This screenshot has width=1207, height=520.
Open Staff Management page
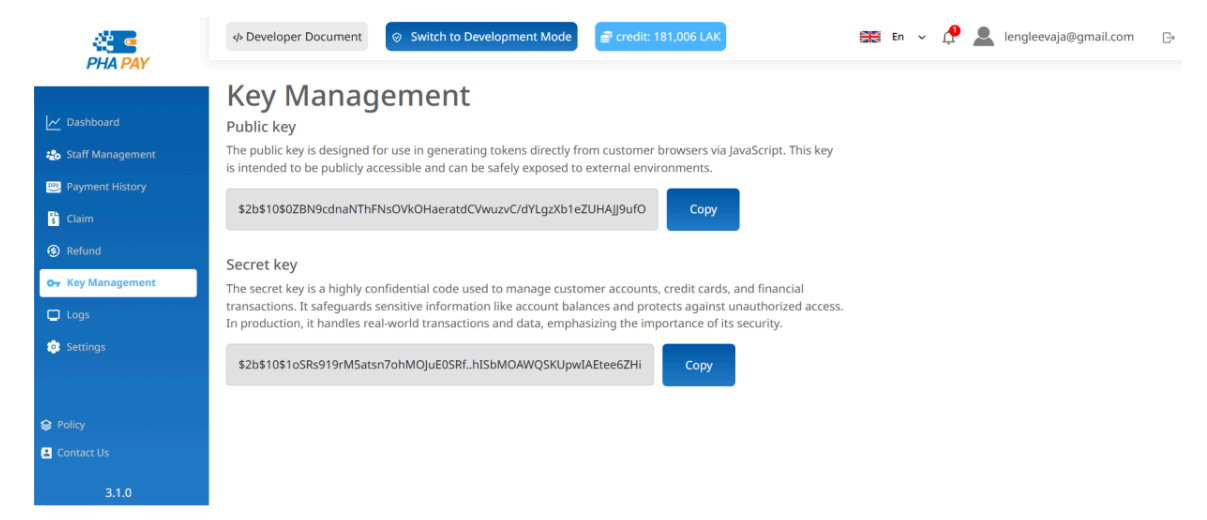pyautogui.click(x=110, y=155)
